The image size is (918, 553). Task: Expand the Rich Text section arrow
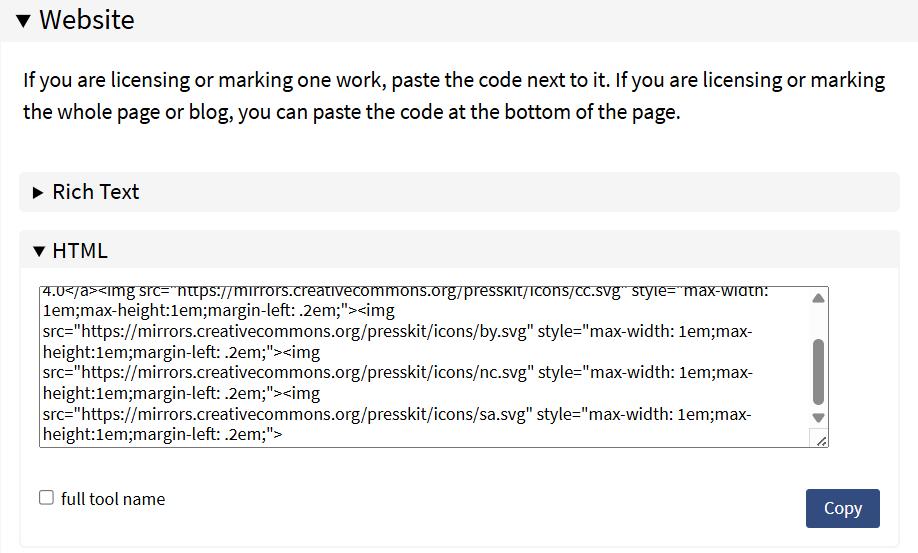38,193
